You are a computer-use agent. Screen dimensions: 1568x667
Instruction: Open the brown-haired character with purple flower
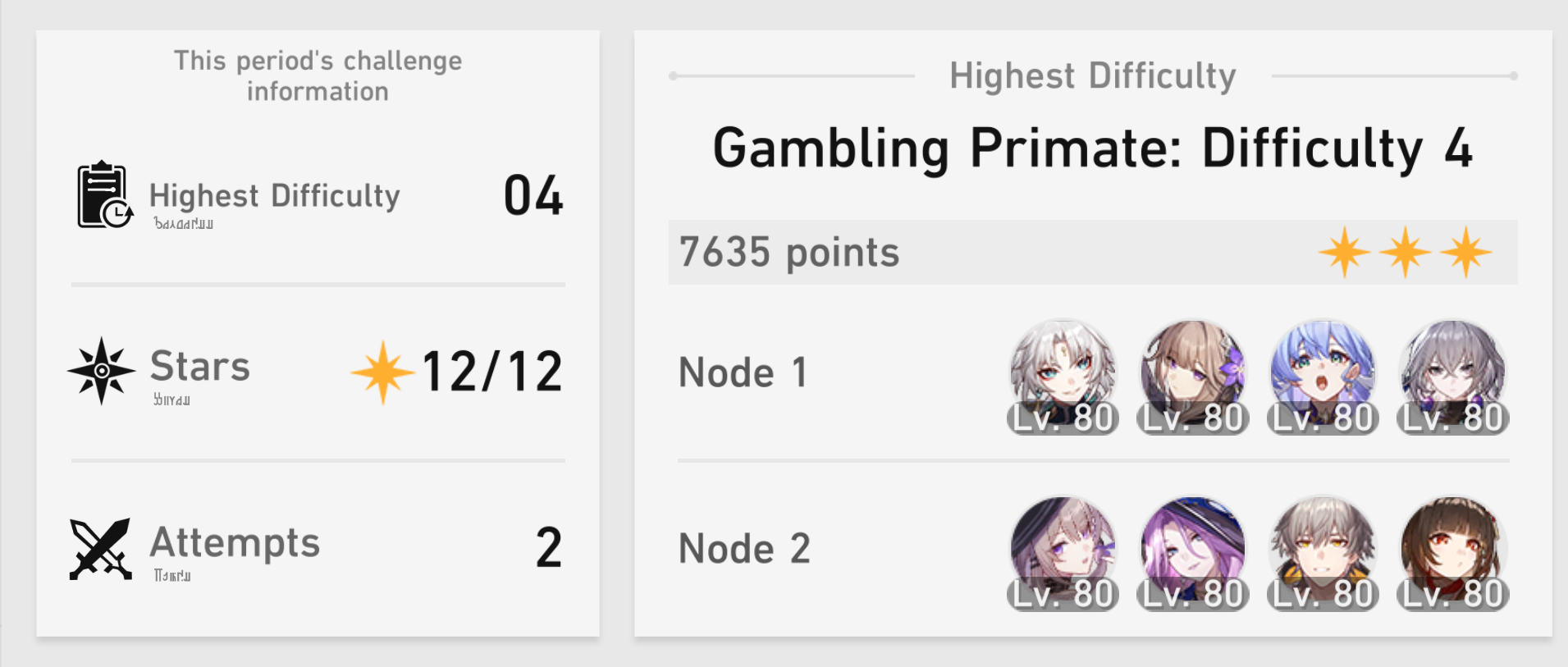coord(1193,377)
